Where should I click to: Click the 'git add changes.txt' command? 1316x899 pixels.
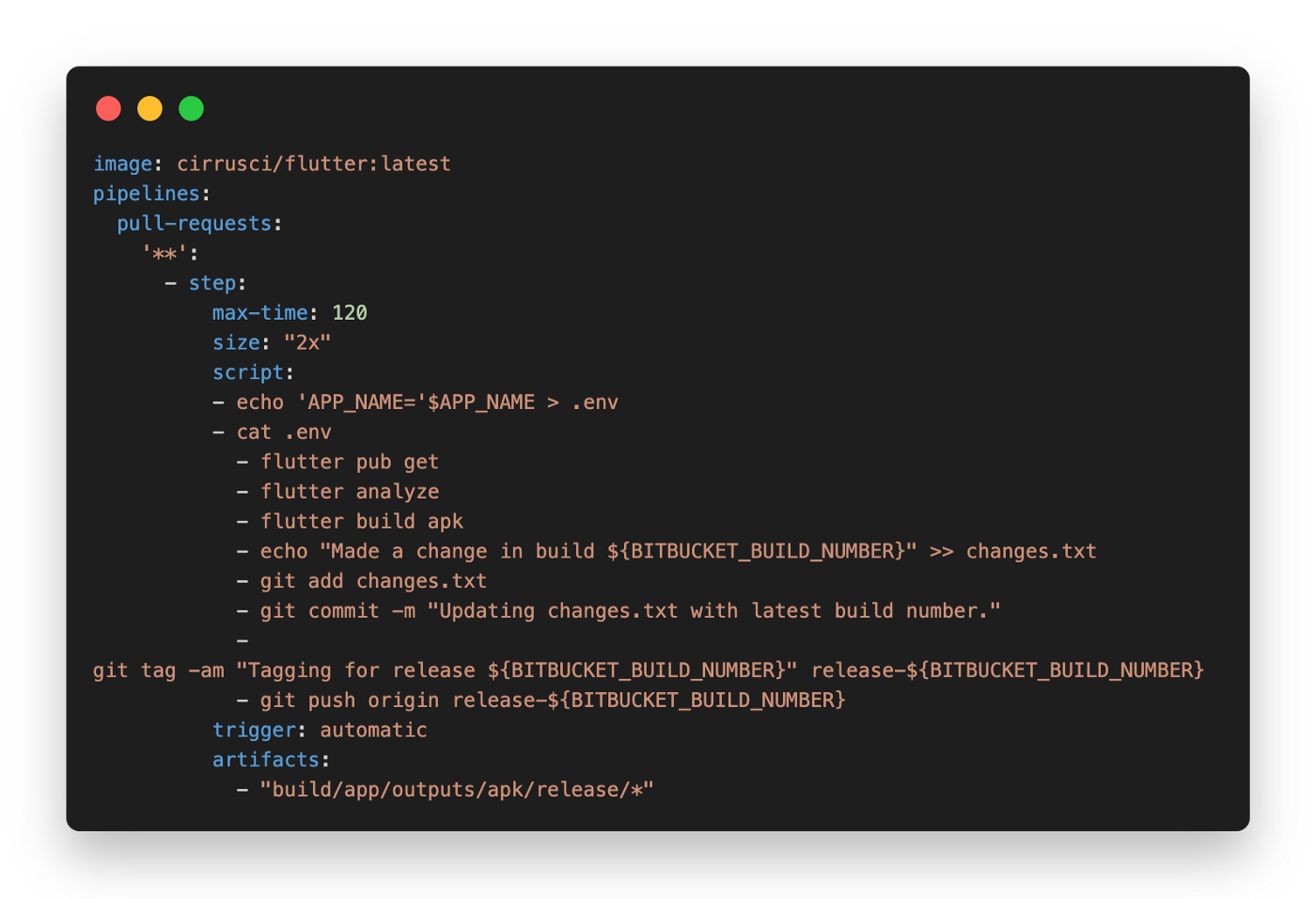373,581
